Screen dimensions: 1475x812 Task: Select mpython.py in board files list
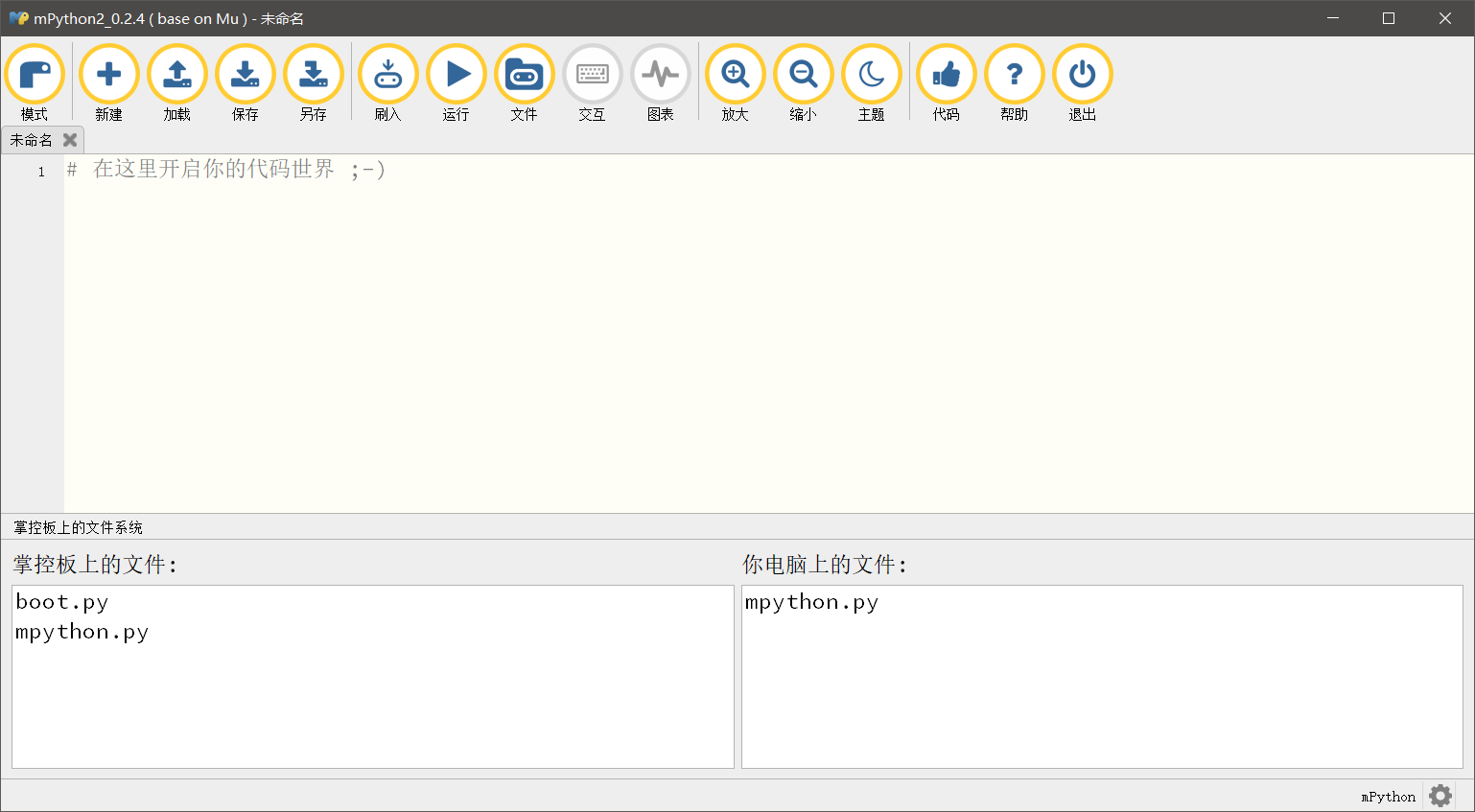click(x=82, y=632)
